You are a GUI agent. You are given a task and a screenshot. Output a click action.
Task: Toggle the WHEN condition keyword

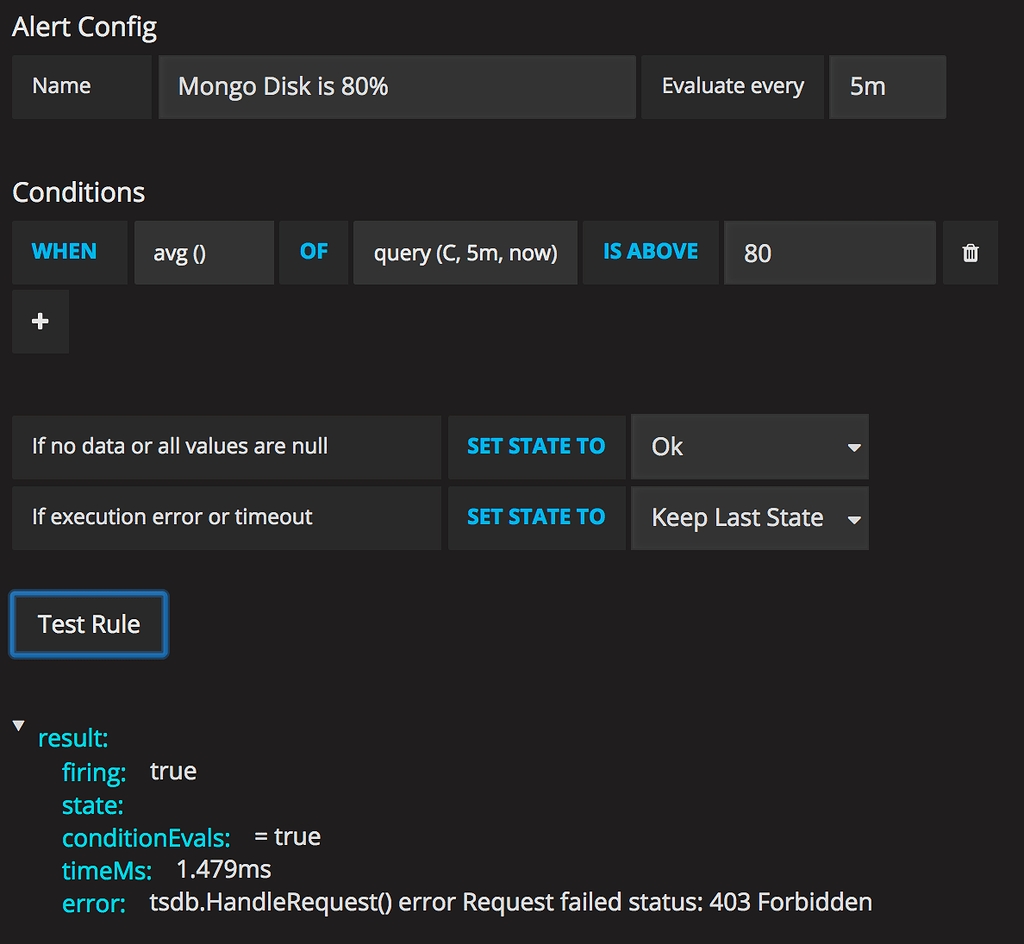tap(69, 252)
